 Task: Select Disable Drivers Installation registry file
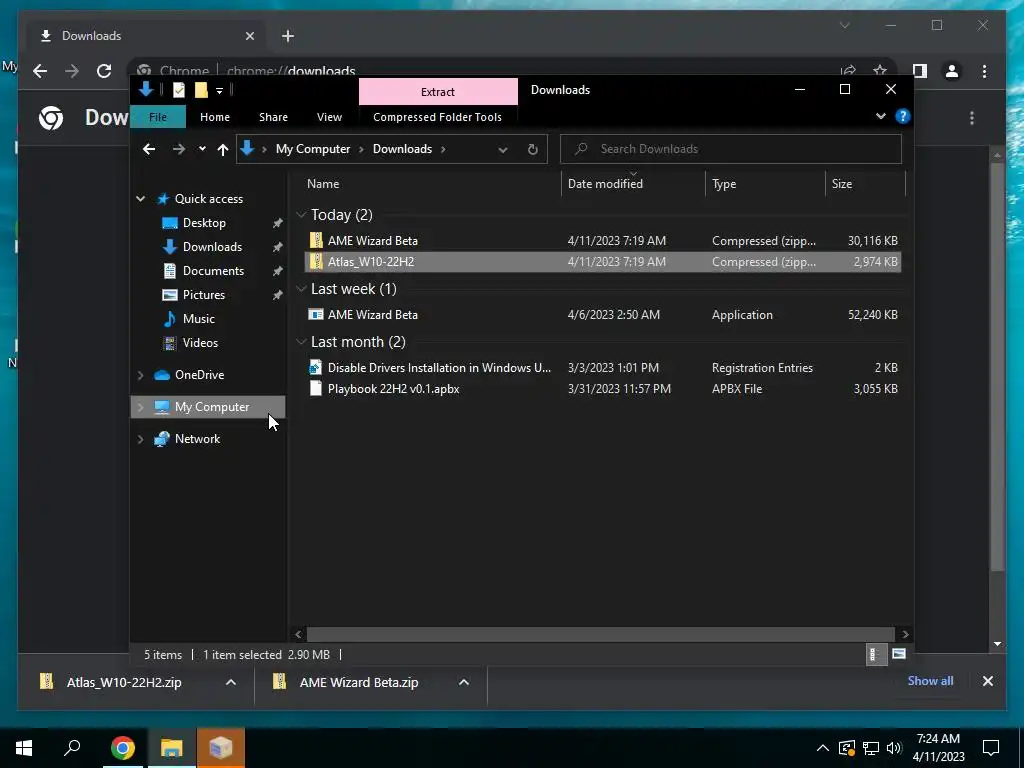(x=603, y=368)
